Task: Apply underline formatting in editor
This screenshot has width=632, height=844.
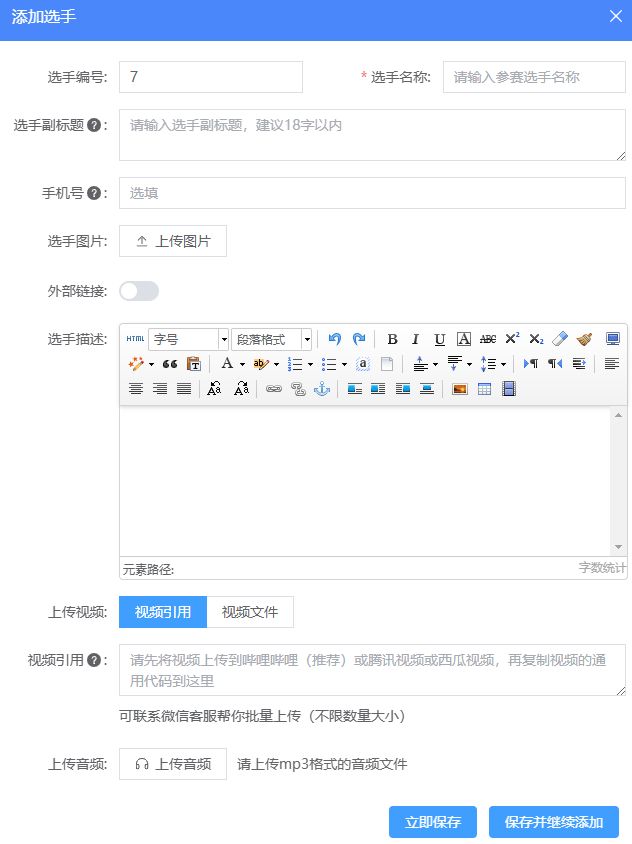Action: (x=439, y=339)
